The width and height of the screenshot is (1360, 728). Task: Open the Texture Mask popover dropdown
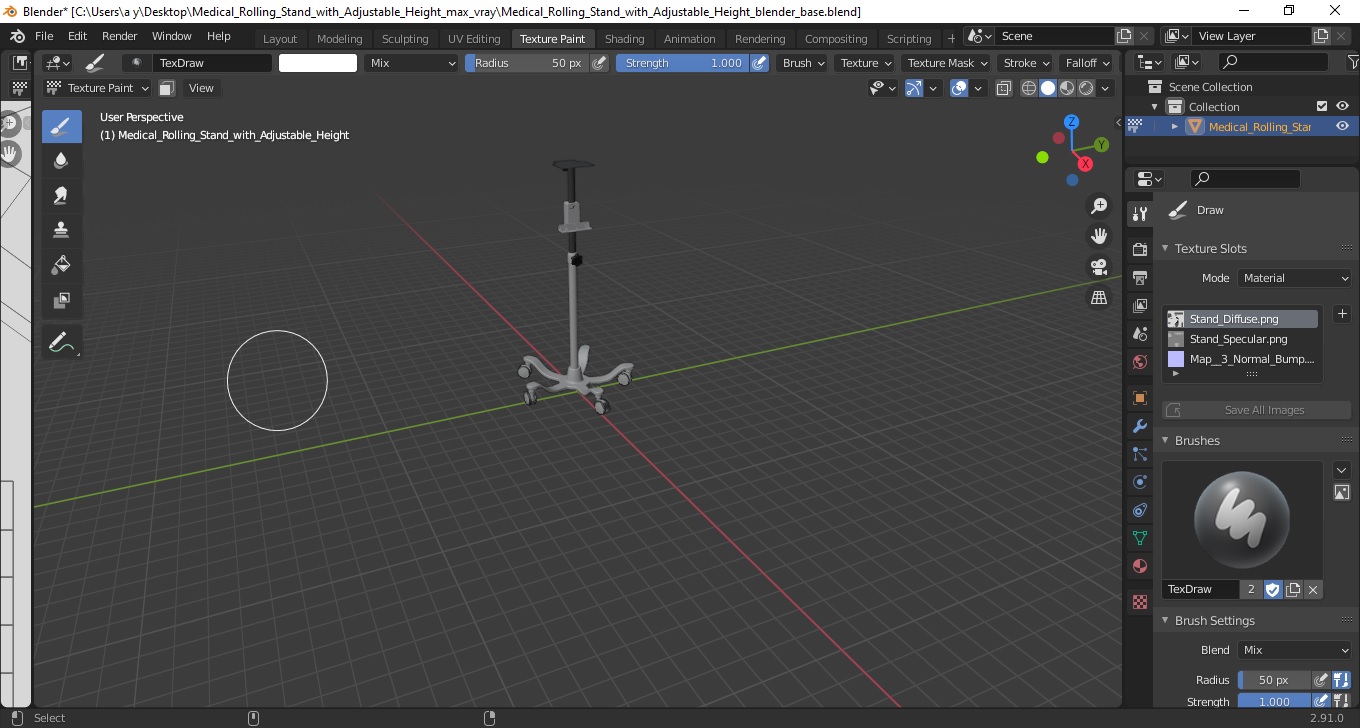click(946, 63)
